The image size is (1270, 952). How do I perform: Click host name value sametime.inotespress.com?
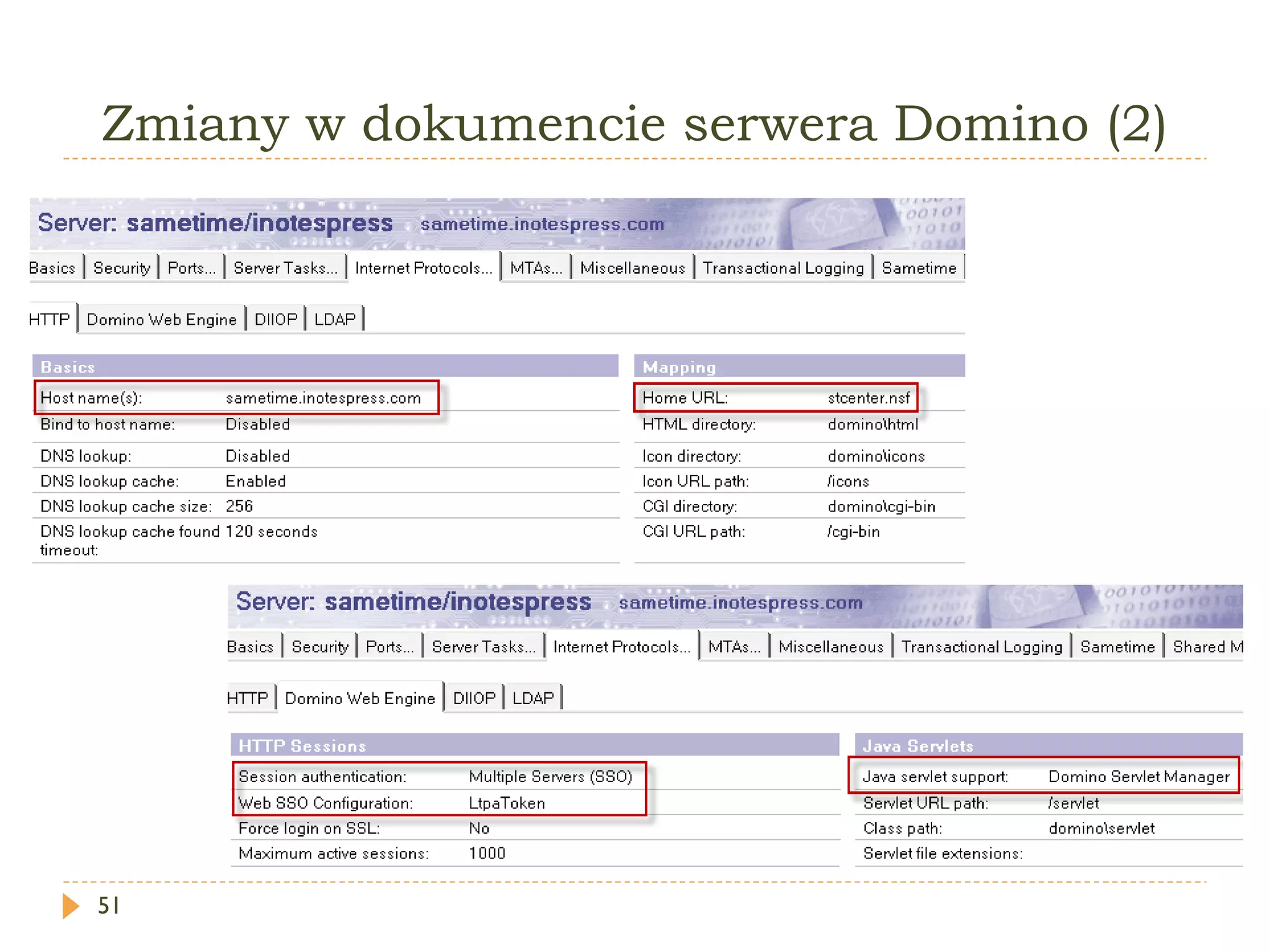click(323, 398)
